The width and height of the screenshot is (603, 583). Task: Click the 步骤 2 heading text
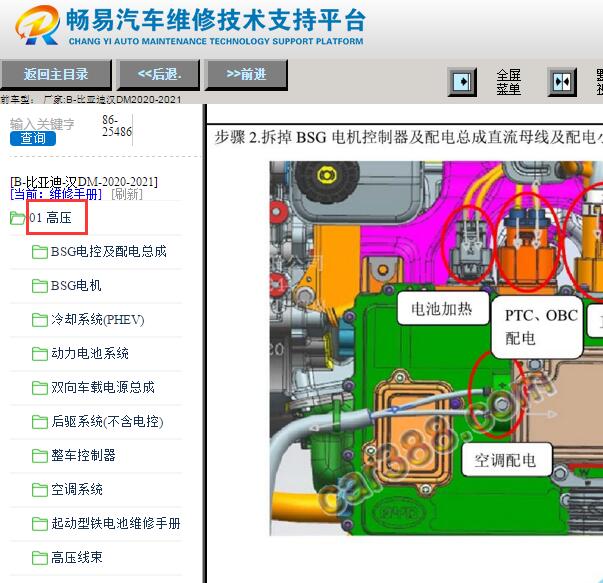click(x=408, y=137)
